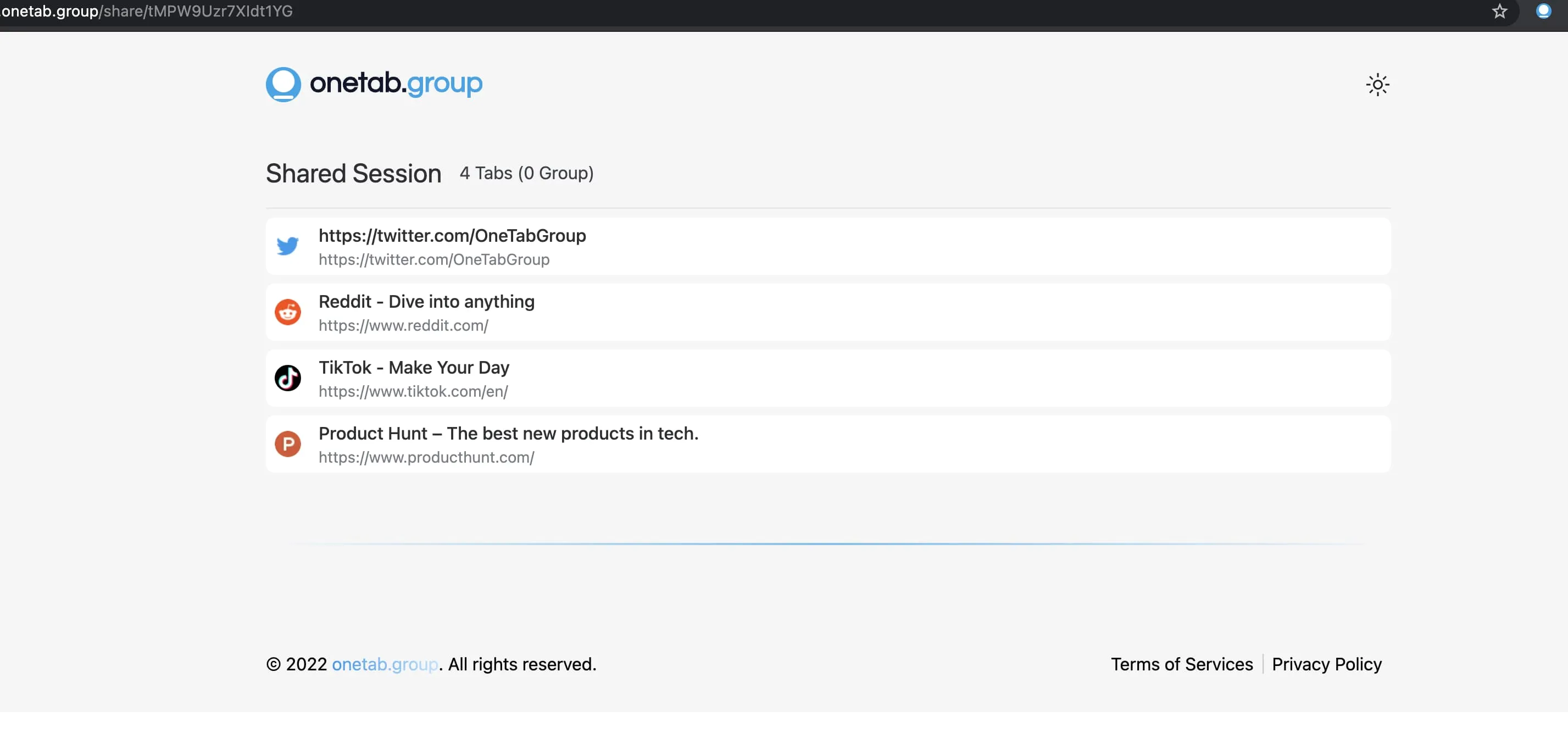Open Privacy Policy link

point(1326,664)
